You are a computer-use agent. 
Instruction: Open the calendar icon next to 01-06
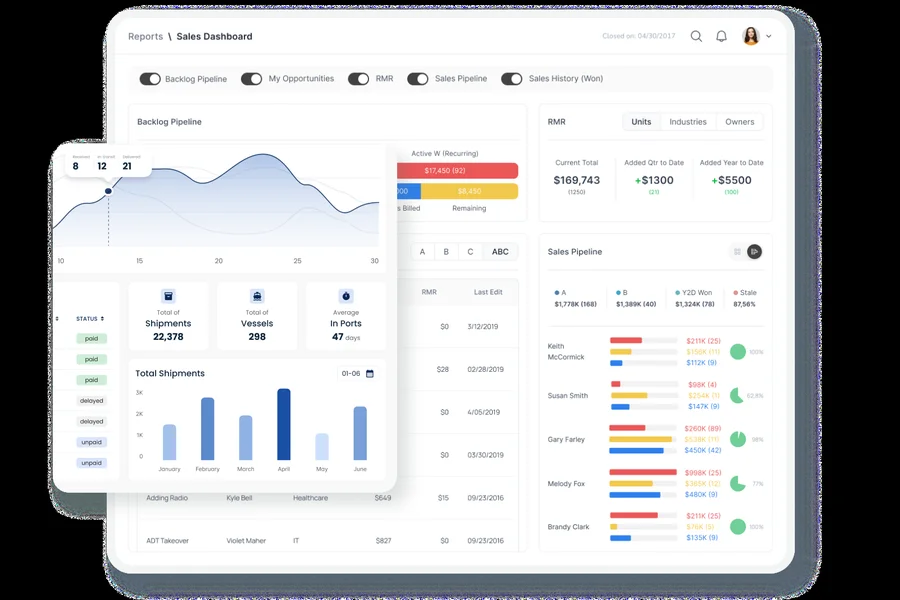[x=368, y=372]
